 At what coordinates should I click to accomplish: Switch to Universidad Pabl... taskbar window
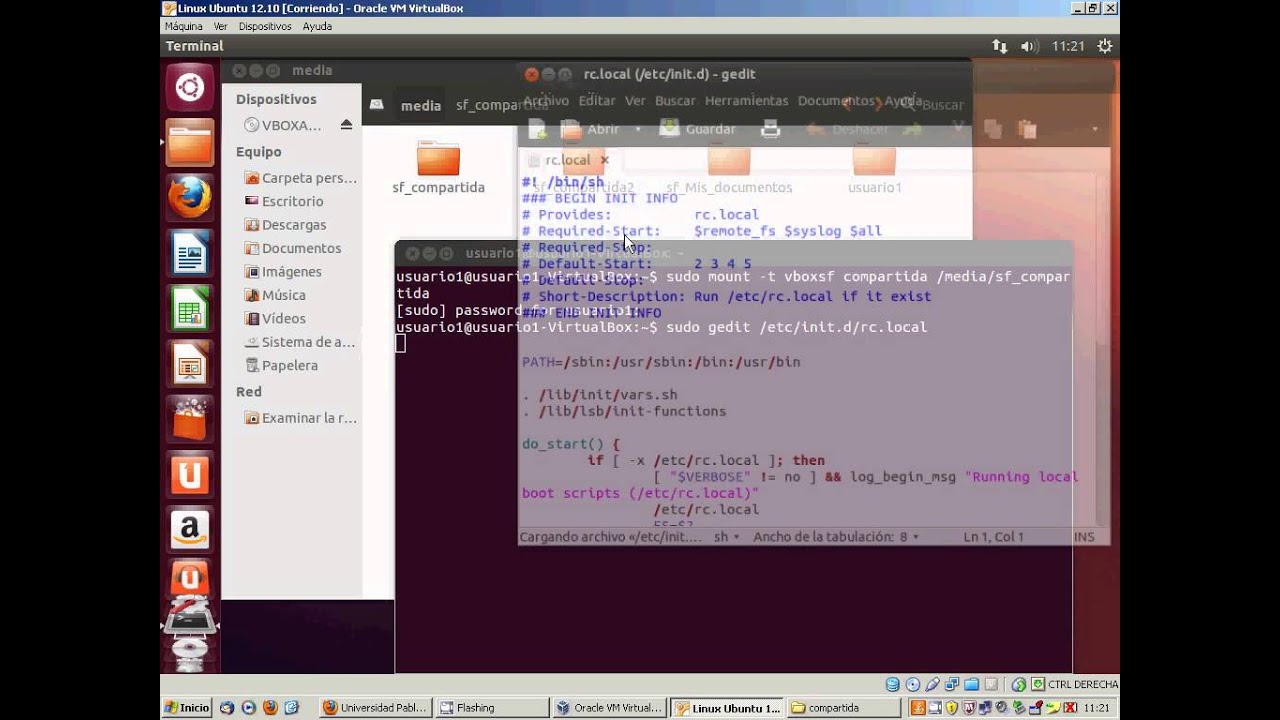coord(376,708)
